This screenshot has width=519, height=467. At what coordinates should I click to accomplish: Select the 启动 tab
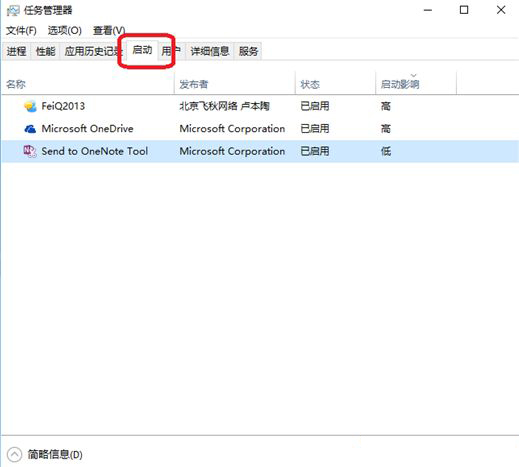[142, 50]
